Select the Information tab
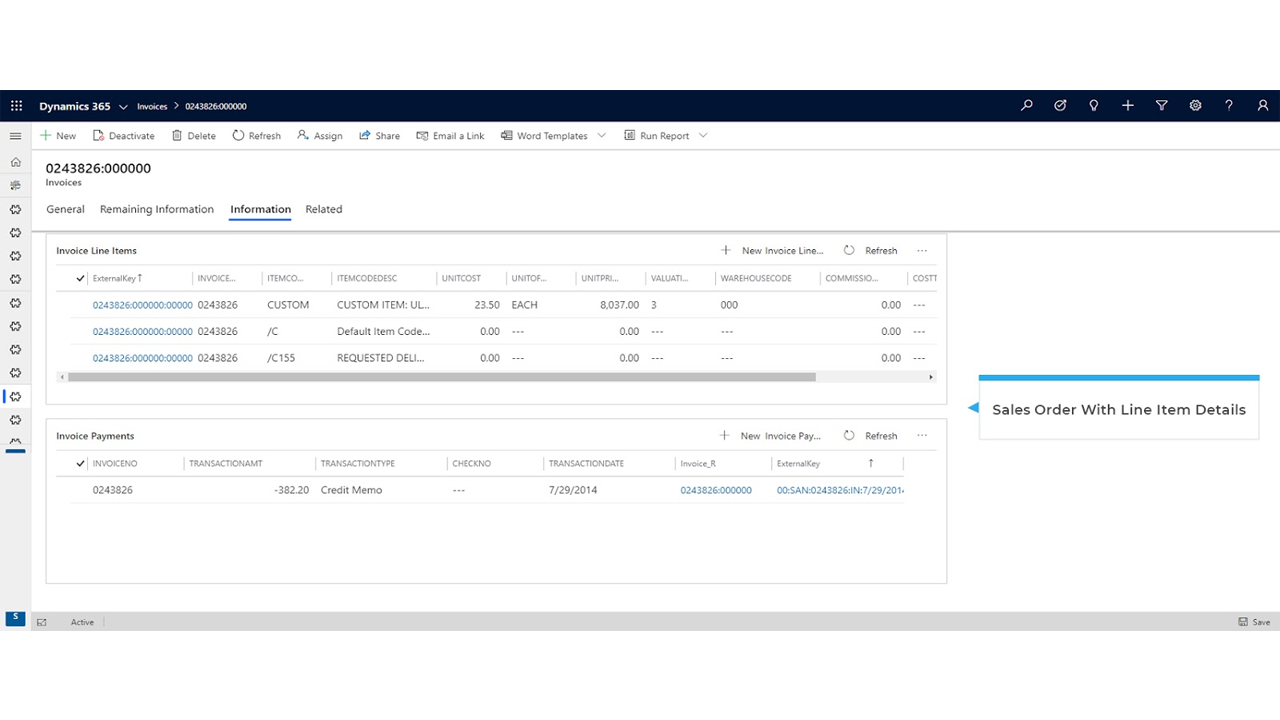 260,210
